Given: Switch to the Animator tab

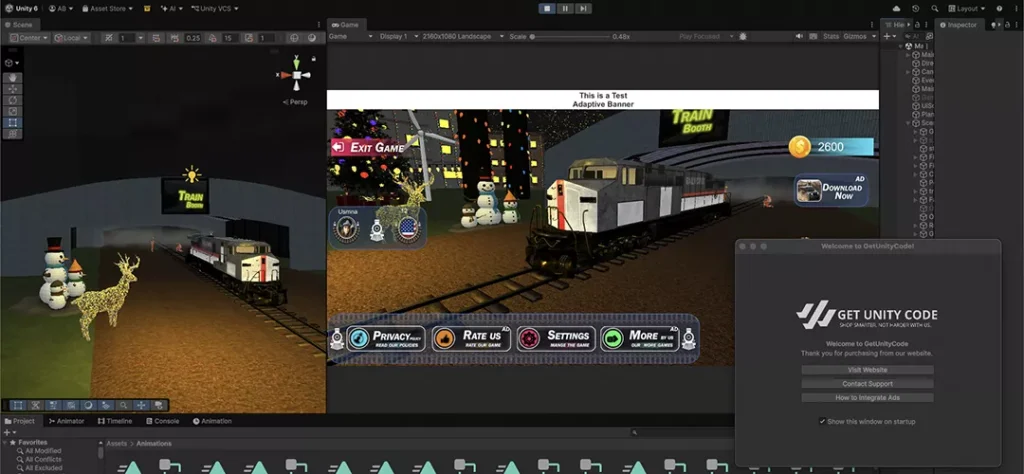Looking at the screenshot, I should [66, 421].
